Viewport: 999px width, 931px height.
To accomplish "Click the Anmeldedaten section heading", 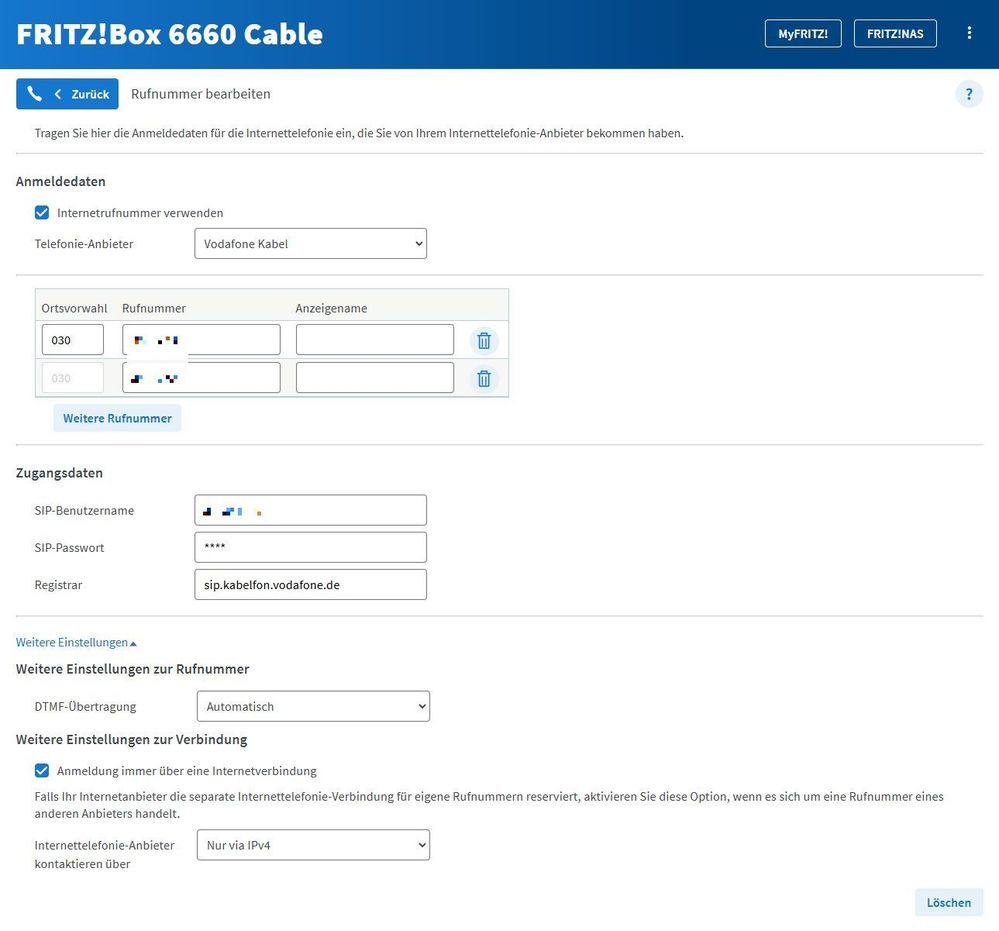I will pos(61,182).
